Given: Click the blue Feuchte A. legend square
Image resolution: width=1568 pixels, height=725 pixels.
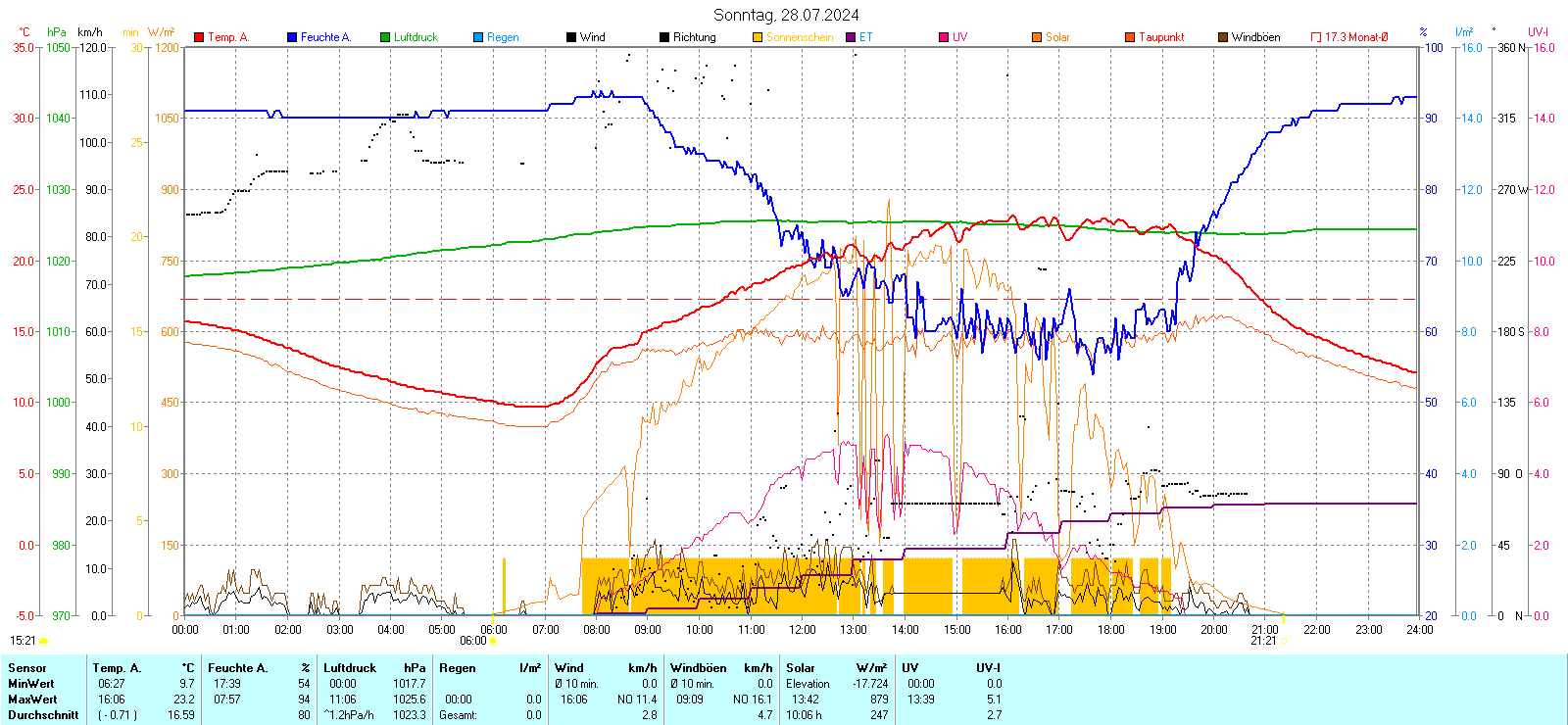Looking at the screenshot, I should click(x=292, y=37).
